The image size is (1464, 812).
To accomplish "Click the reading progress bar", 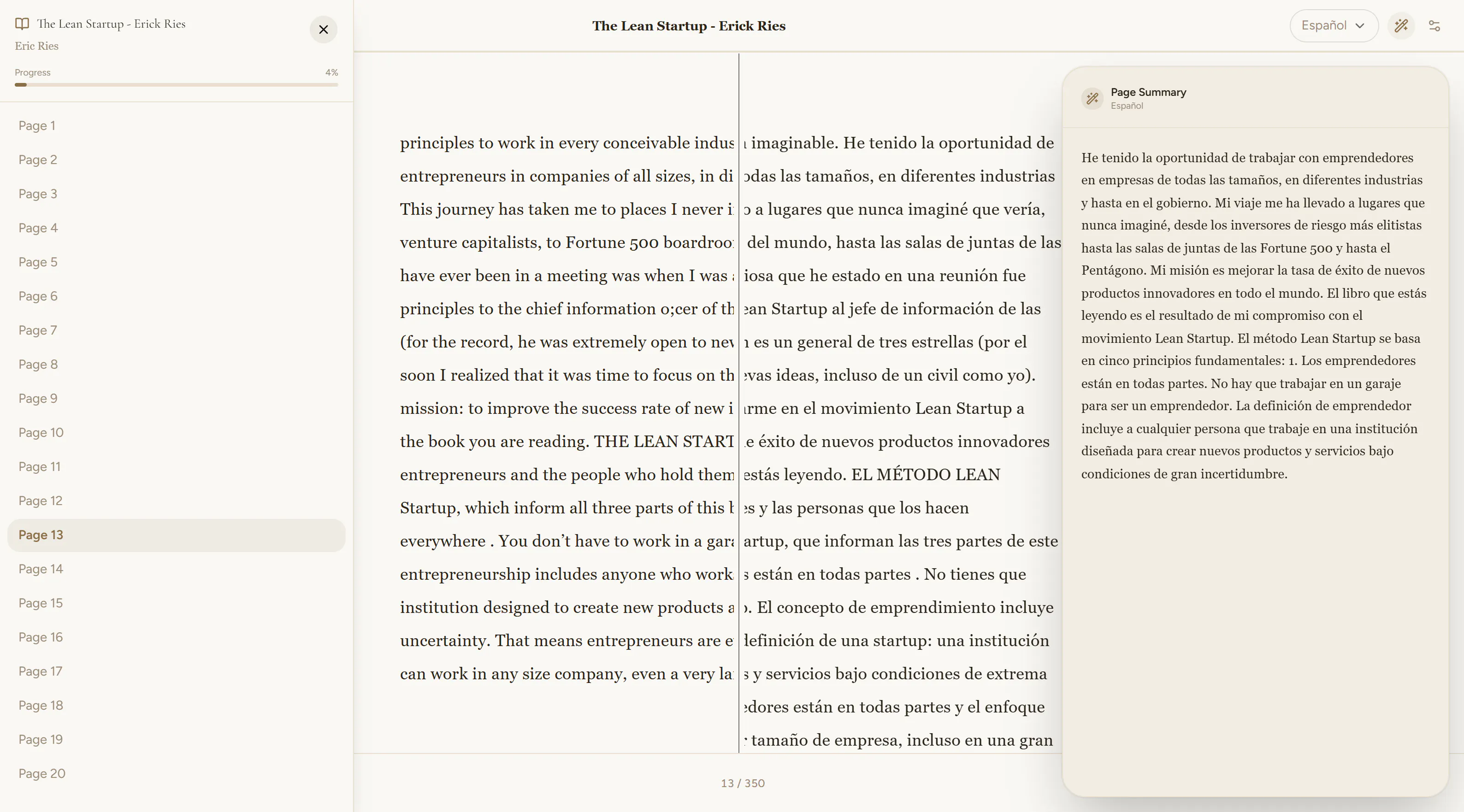I will 176,85.
